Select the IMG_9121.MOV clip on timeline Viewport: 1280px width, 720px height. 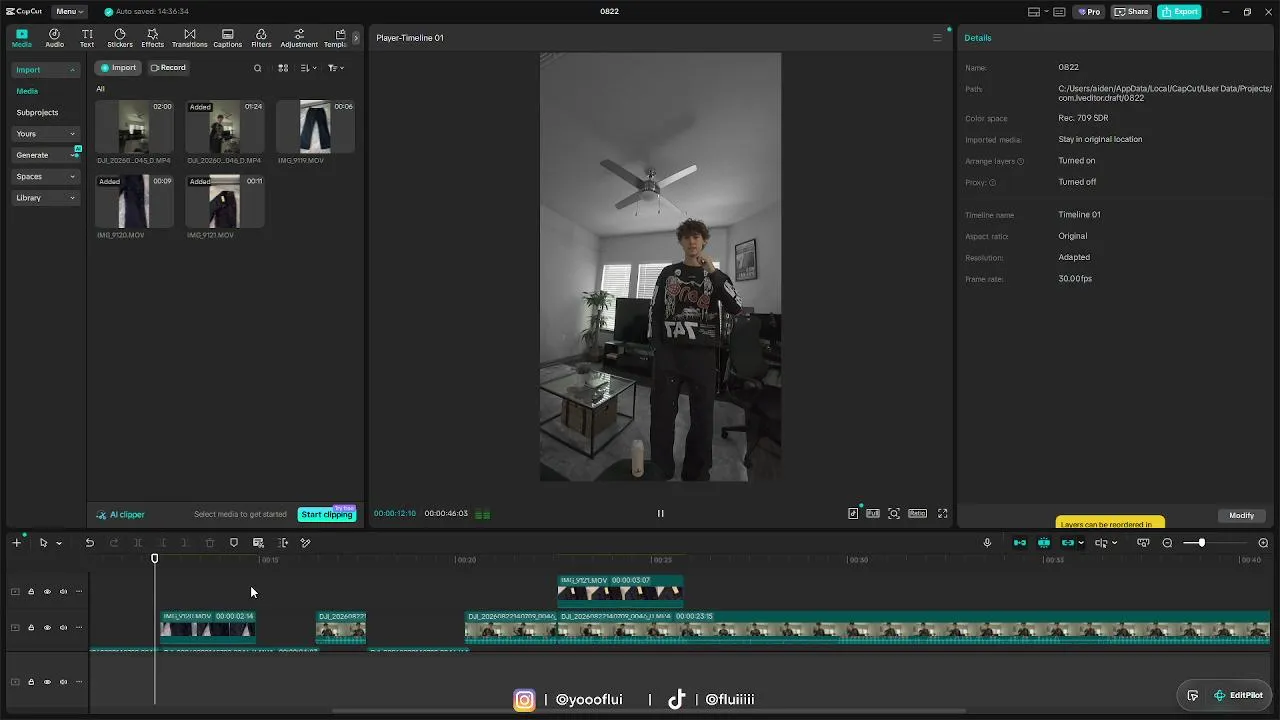(620, 590)
